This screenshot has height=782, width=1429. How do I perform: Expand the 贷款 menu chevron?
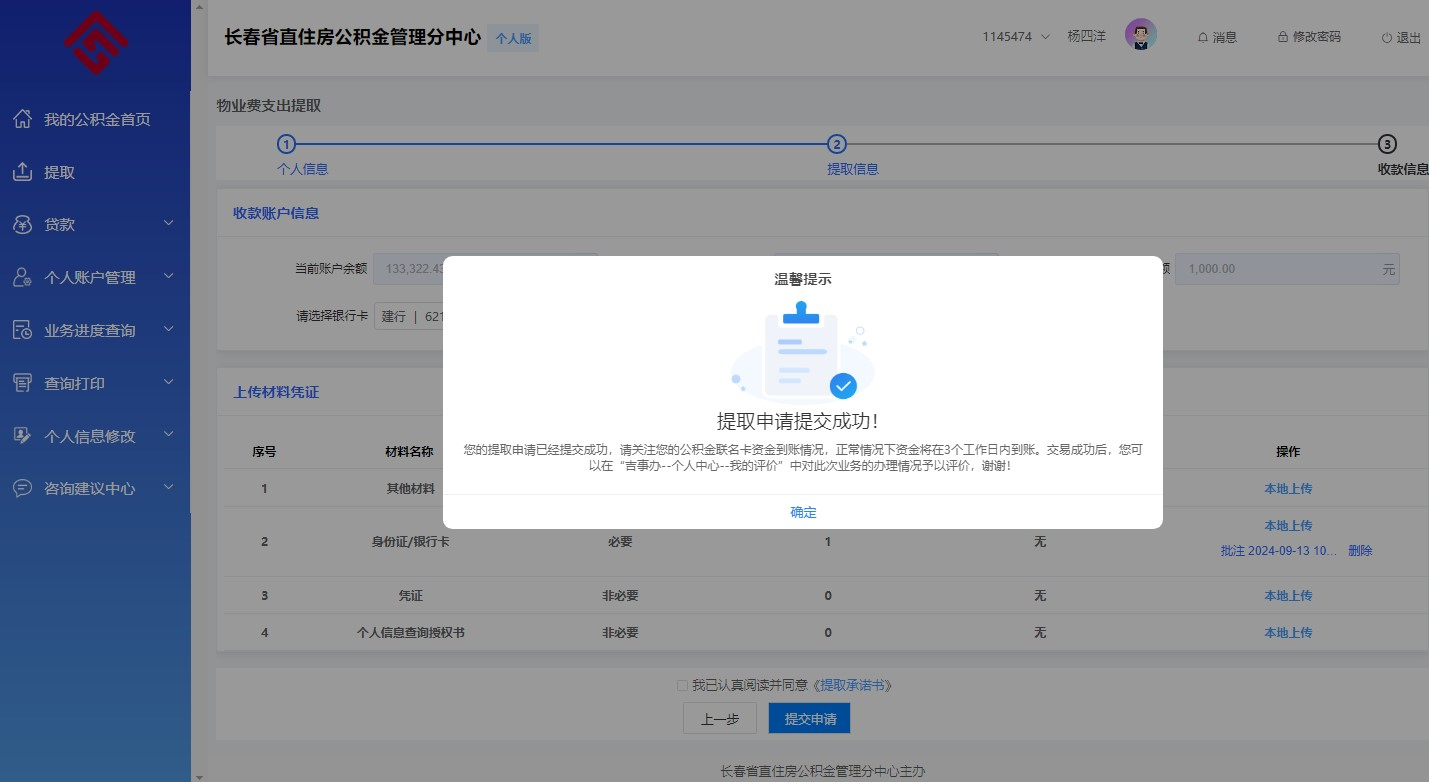click(x=169, y=224)
